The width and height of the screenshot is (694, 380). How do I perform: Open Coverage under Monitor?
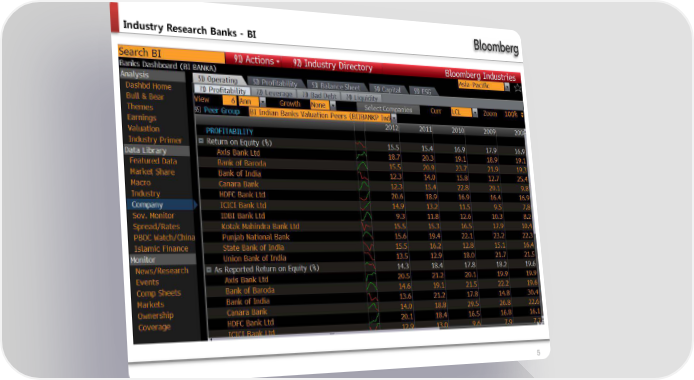coord(154,327)
